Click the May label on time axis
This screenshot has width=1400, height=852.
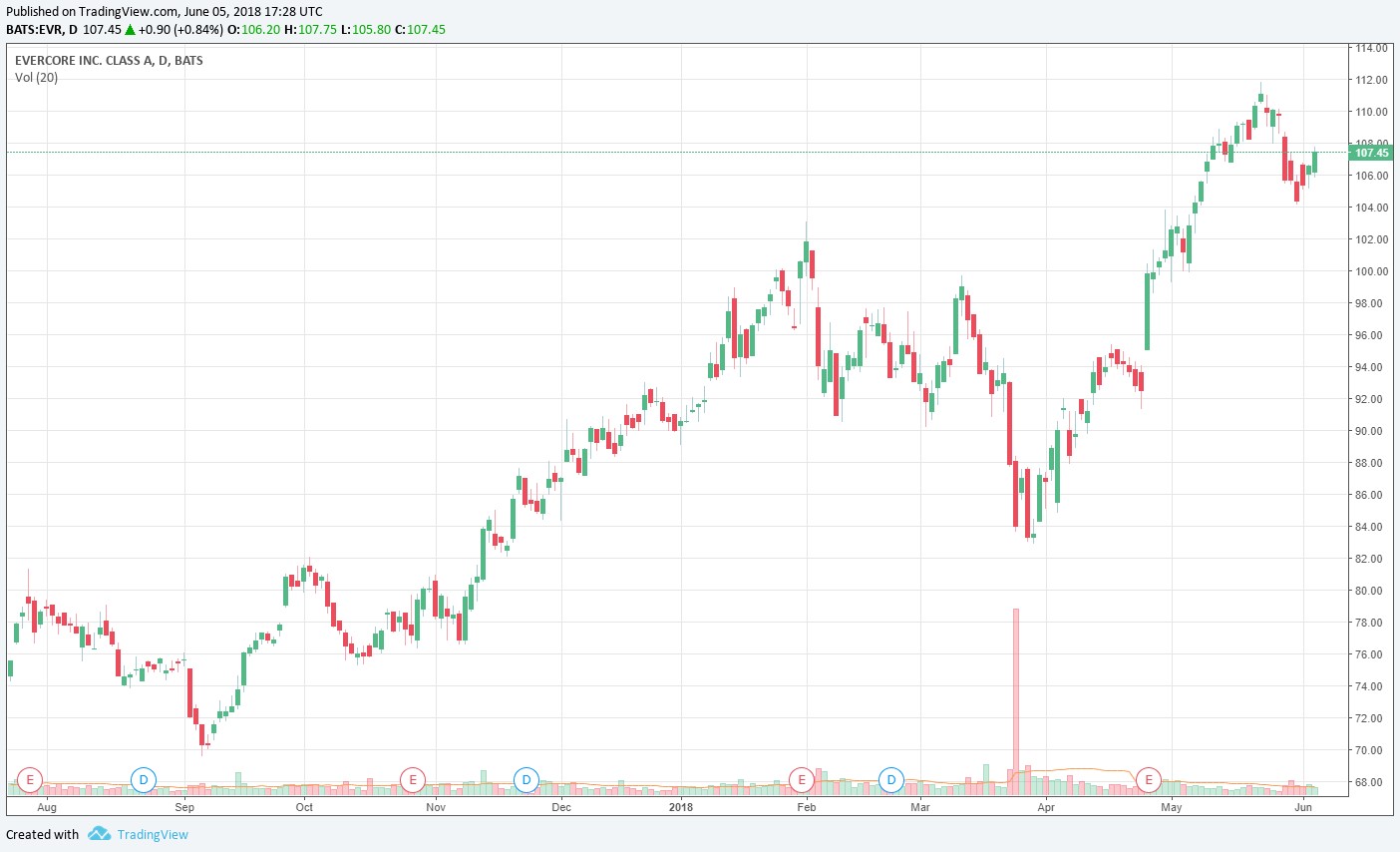tap(1172, 807)
